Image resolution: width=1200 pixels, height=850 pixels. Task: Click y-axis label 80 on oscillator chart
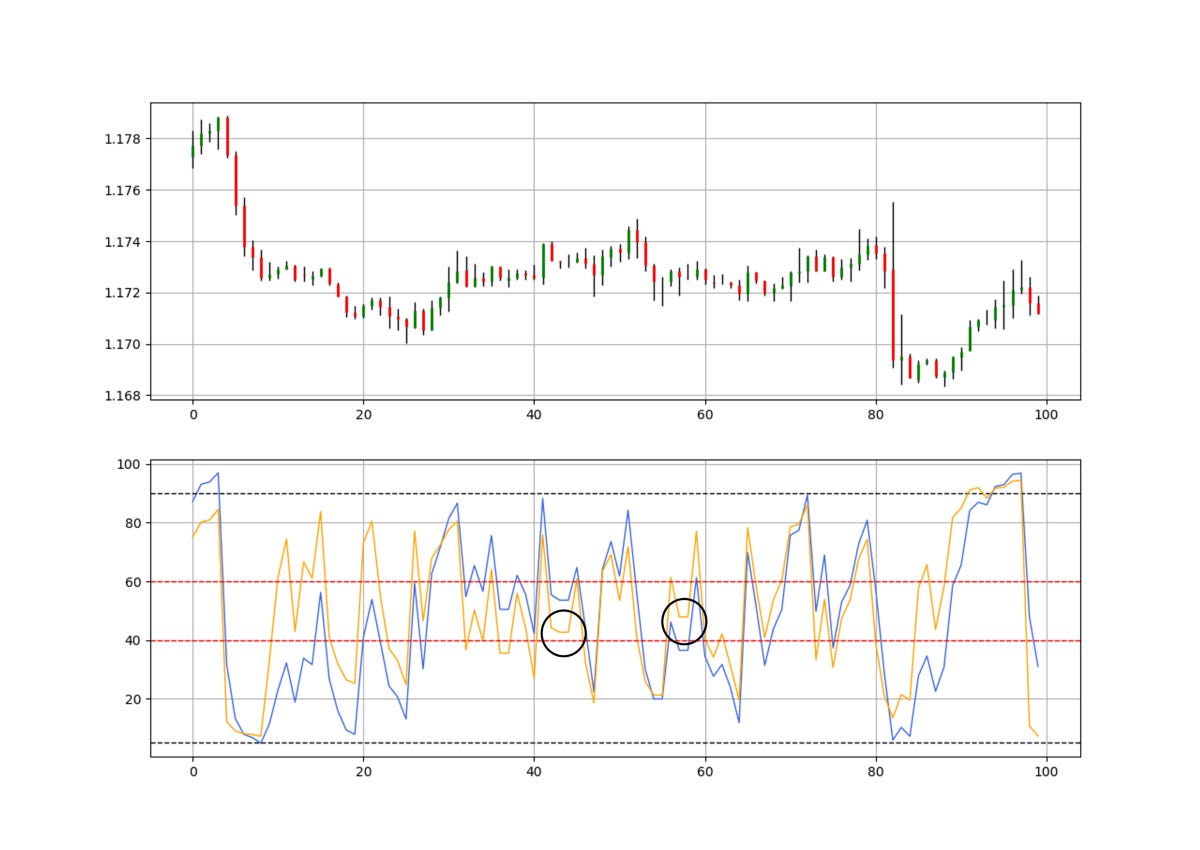(x=134, y=523)
